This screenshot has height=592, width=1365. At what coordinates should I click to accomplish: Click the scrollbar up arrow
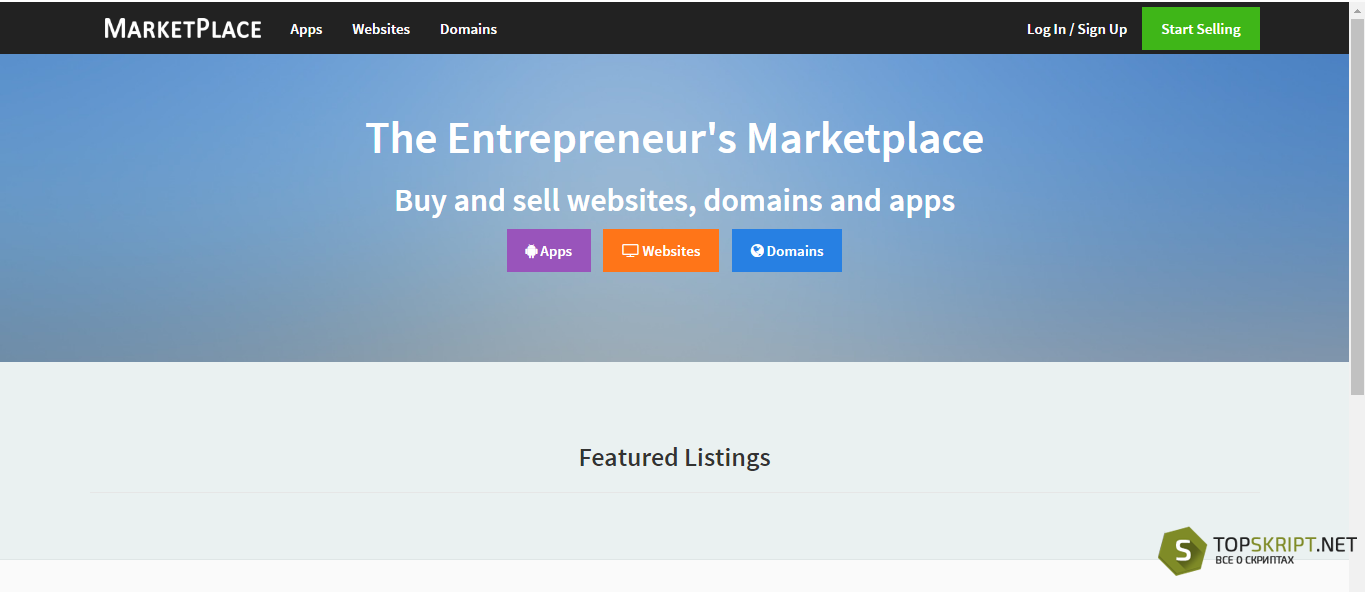(x=1357, y=7)
